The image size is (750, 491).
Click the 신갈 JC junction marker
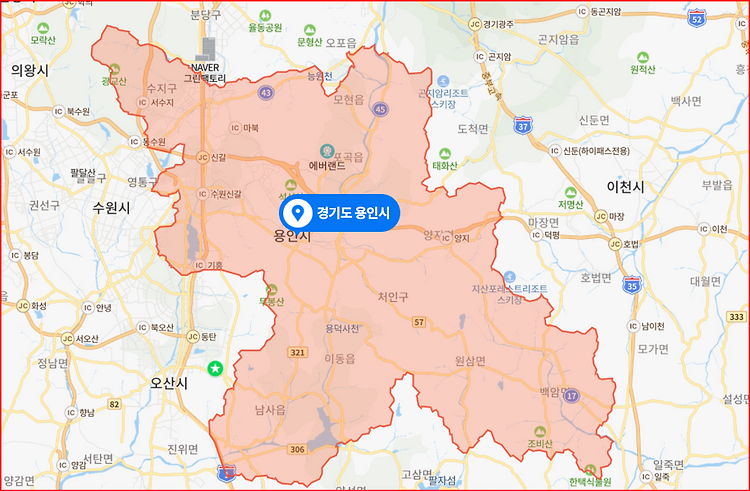tap(203, 157)
